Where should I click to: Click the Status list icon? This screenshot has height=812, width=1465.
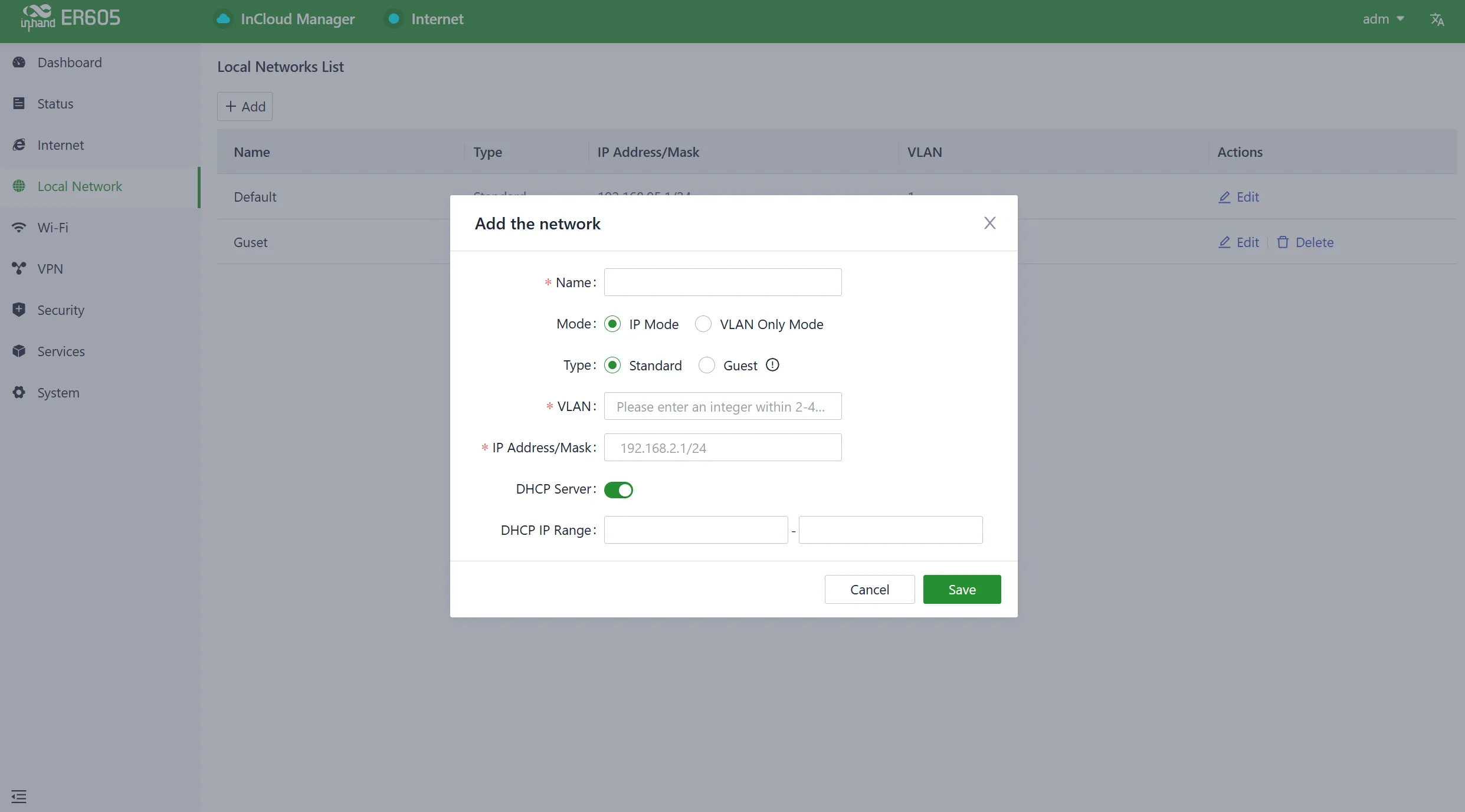[19, 104]
